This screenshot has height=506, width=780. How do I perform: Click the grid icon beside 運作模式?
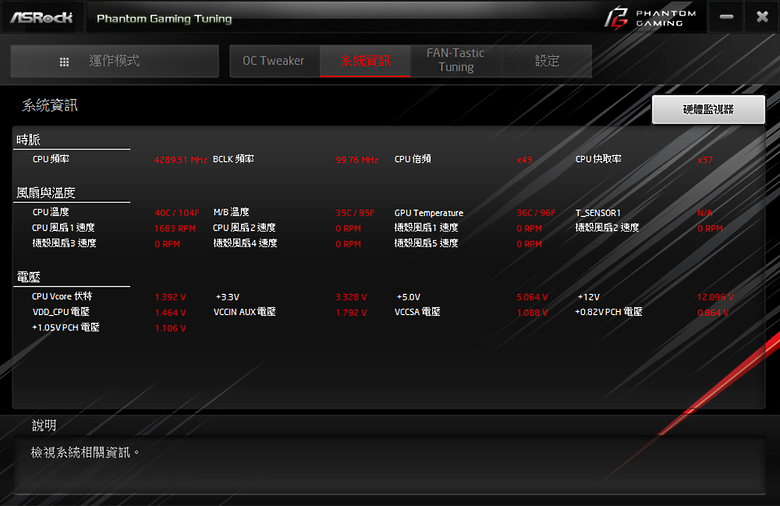tap(64, 62)
